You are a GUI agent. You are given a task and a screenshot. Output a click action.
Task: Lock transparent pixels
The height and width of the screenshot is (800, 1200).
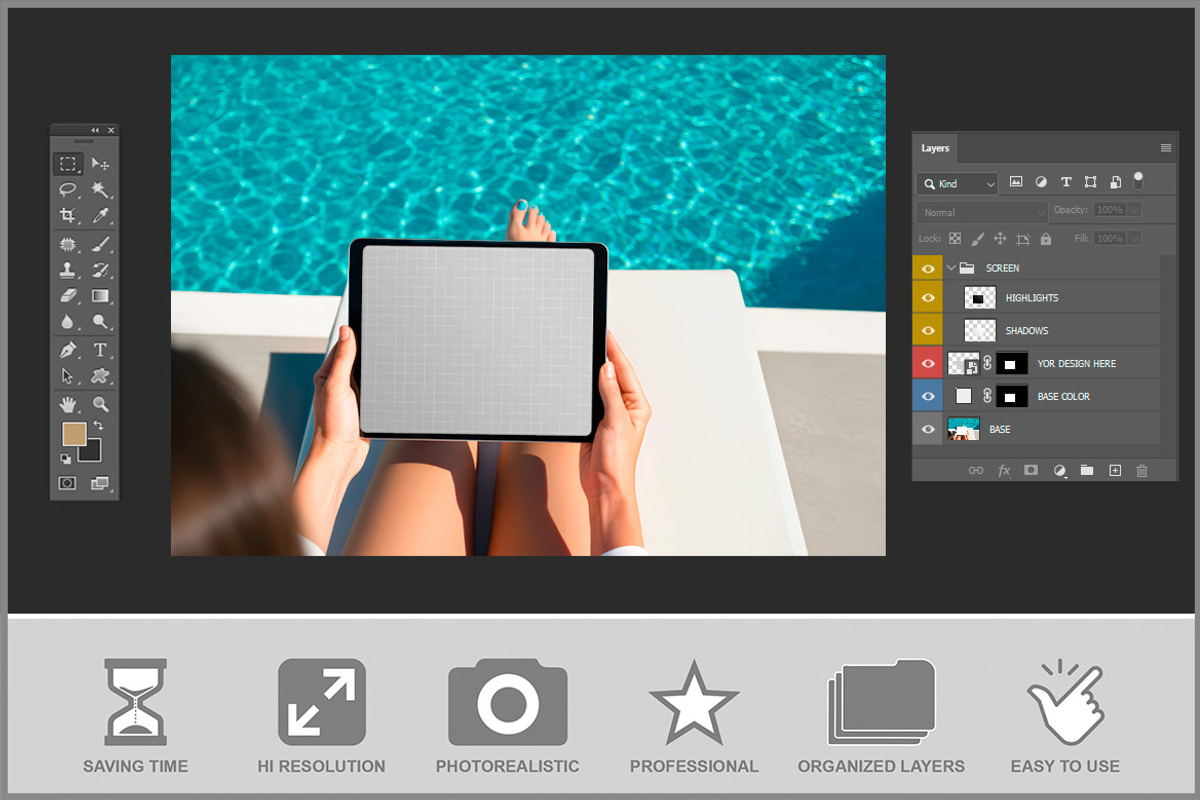coord(955,239)
